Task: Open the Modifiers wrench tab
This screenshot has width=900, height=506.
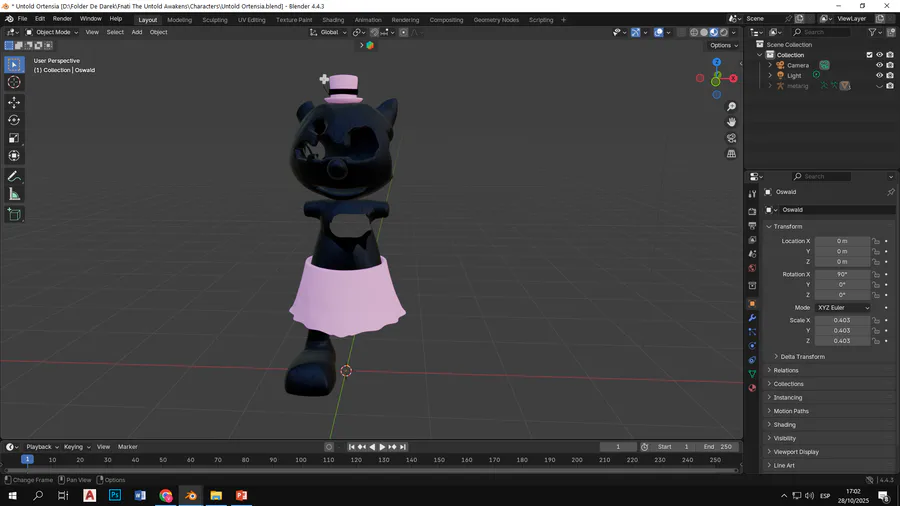Action: pos(752,318)
